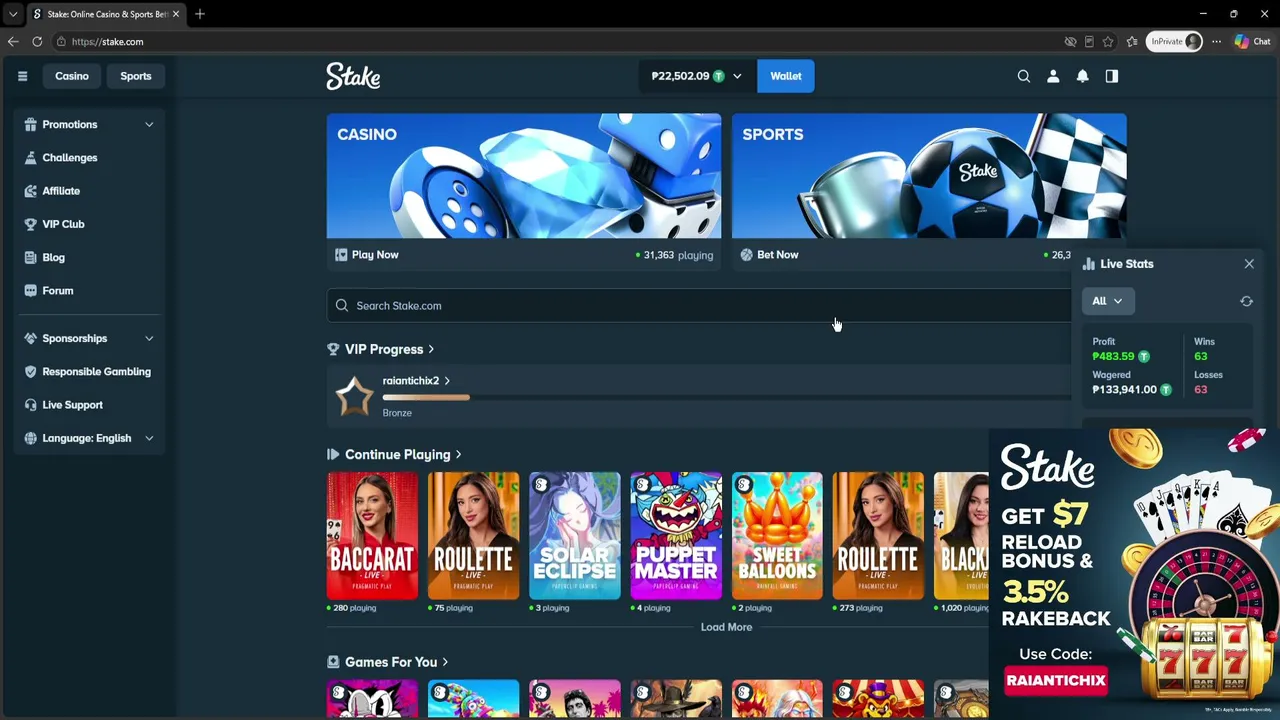Close the Live Stats panel
Image resolution: width=1280 pixels, height=720 pixels.
point(1249,264)
